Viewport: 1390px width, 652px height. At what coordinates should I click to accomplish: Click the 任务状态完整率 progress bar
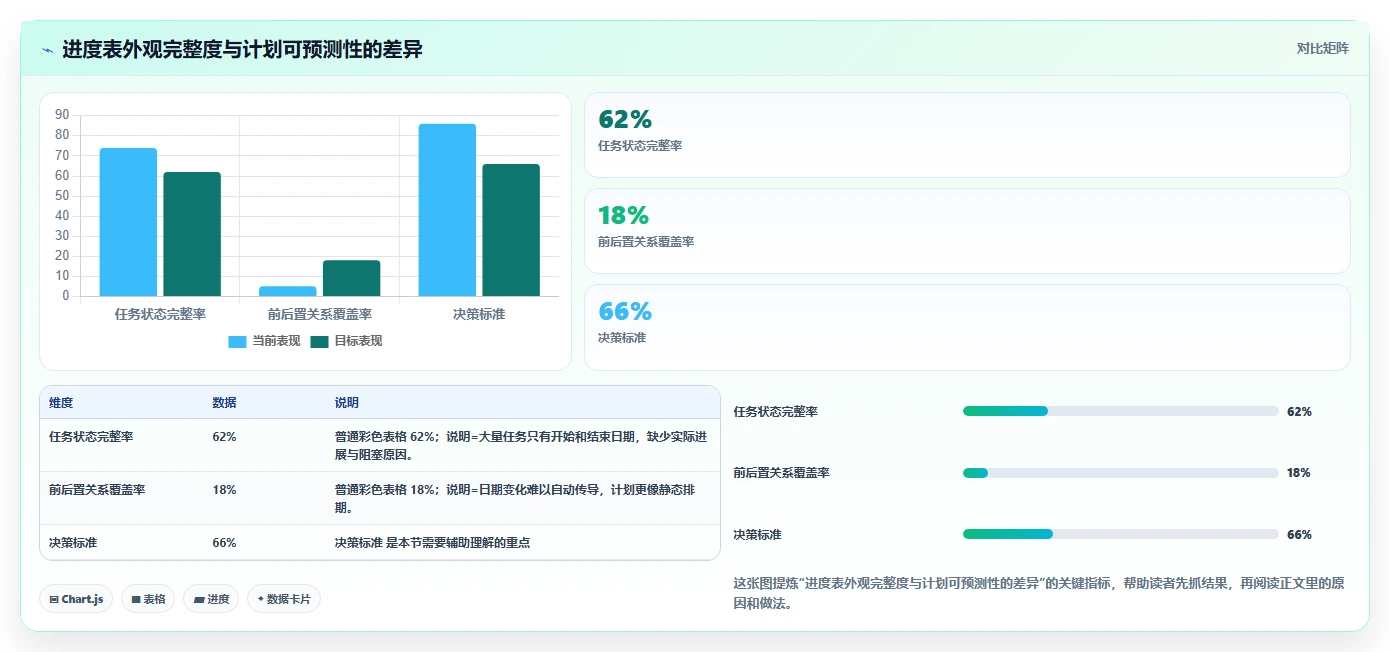click(x=1120, y=411)
